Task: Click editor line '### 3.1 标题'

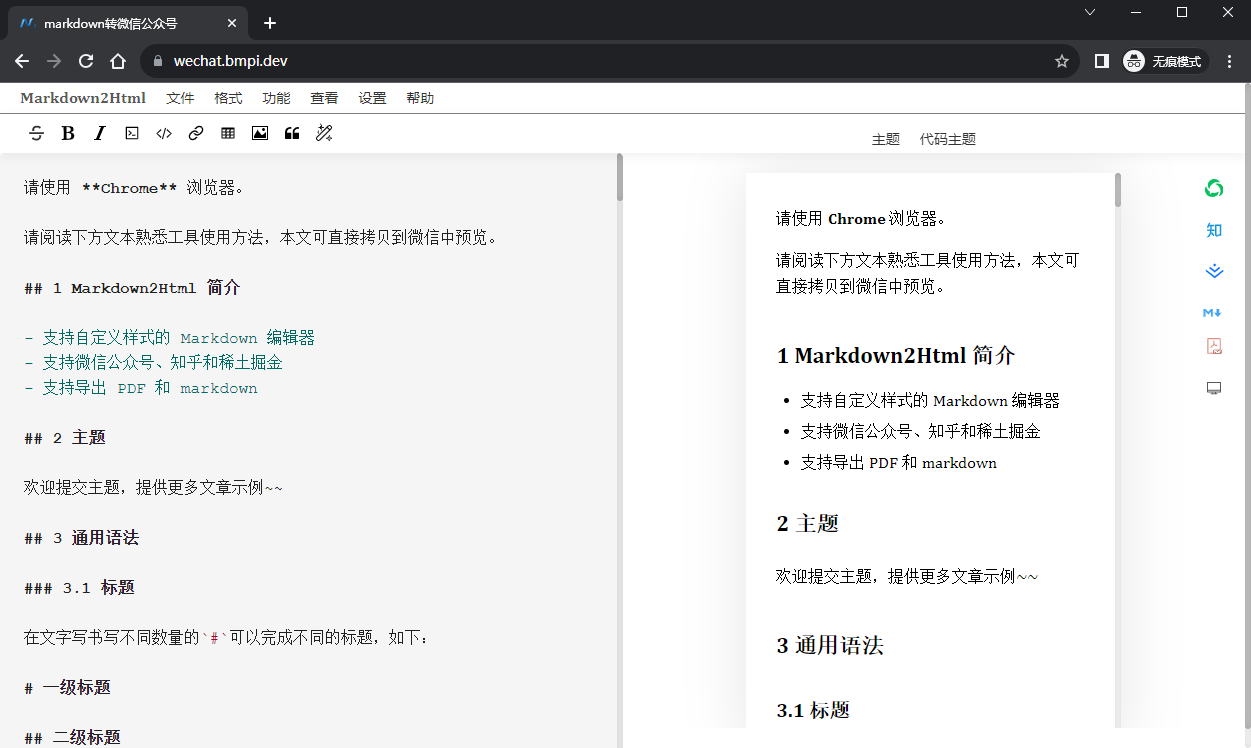Action: pyautogui.click(x=79, y=588)
